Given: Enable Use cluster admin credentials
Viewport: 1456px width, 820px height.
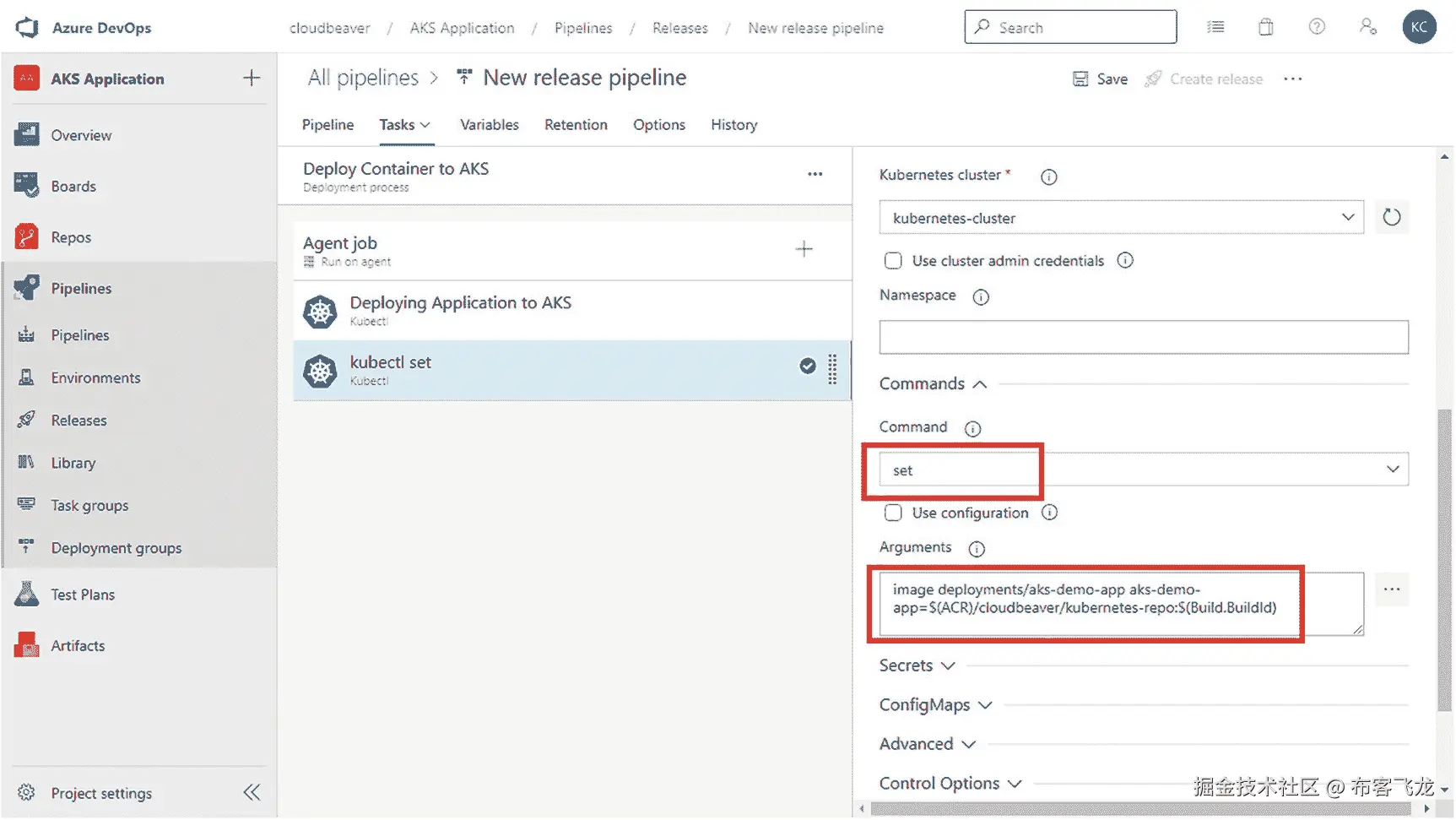Looking at the screenshot, I should click(x=893, y=261).
